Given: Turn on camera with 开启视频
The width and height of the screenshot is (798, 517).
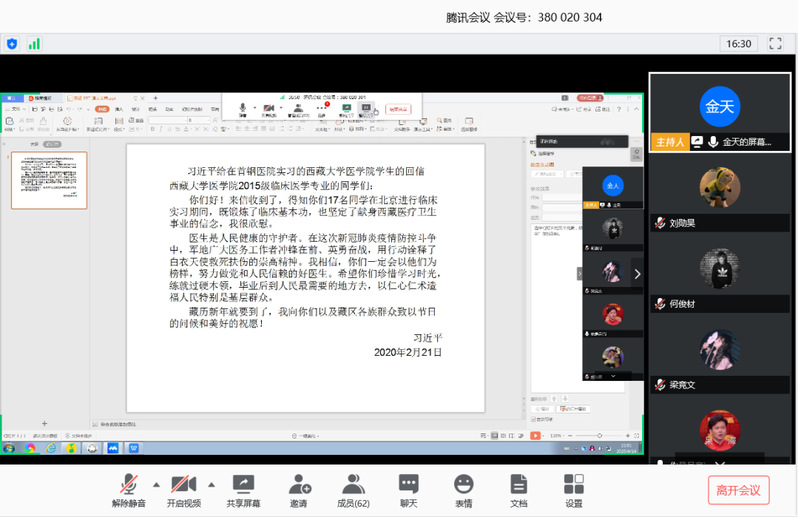Looking at the screenshot, I should pyautogui.click(x=183, y=490).
